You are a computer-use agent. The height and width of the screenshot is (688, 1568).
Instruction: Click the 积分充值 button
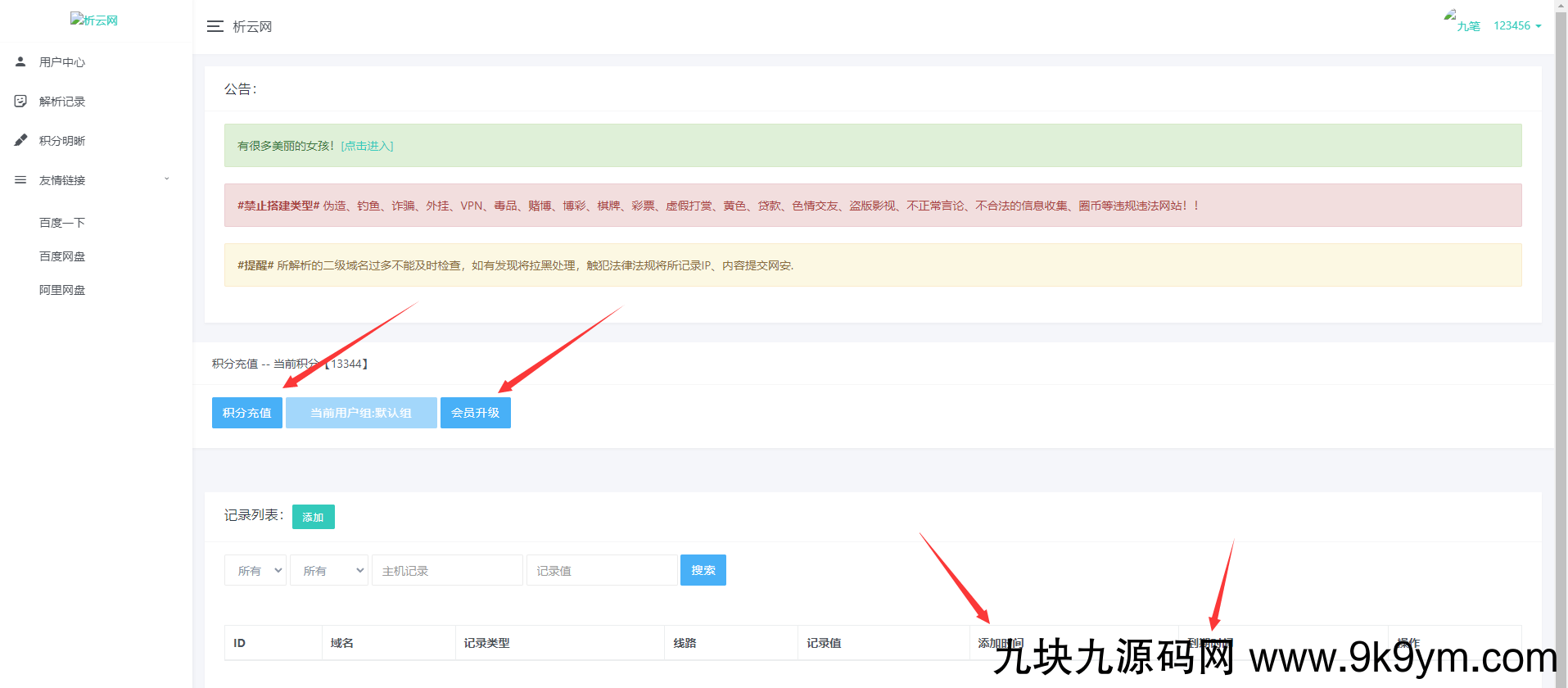point(246,413)
